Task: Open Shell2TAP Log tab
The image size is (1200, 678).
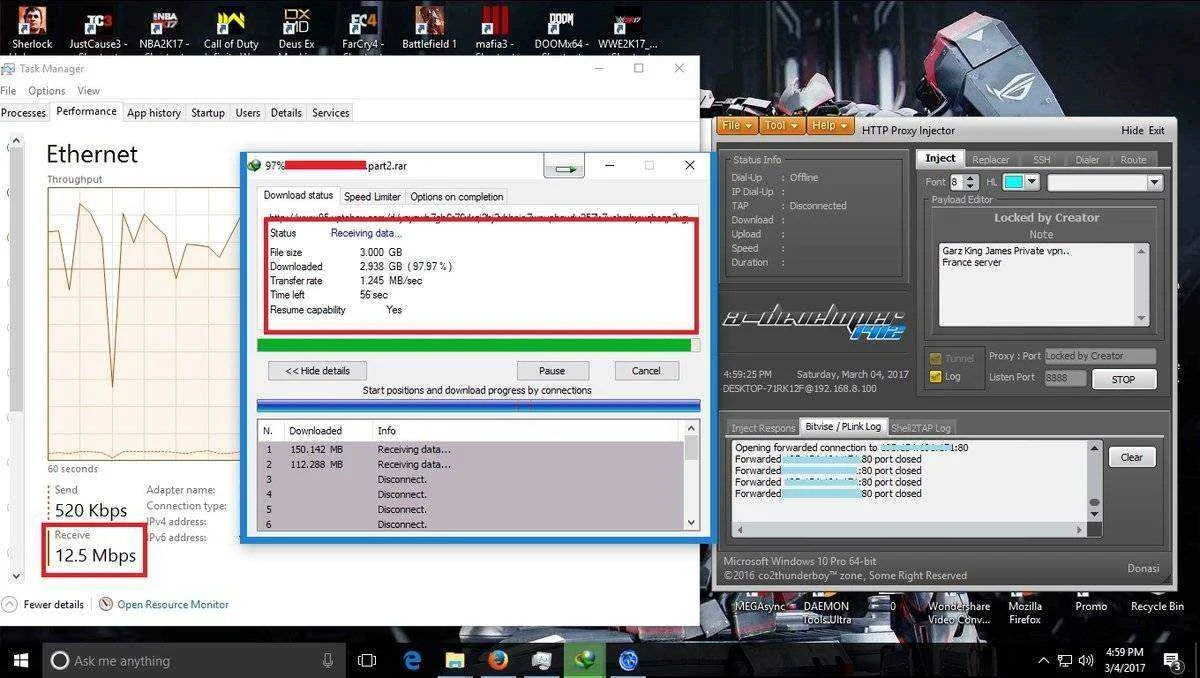Action: click(921, 427)
